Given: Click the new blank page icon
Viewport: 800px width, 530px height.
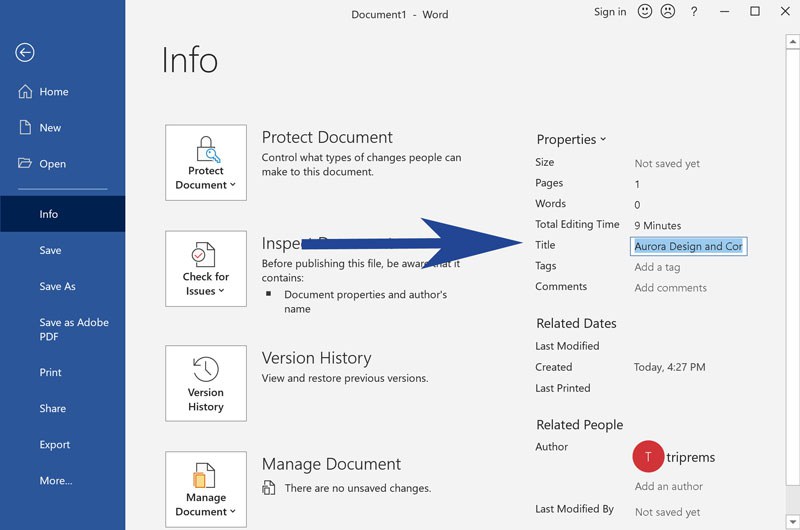Looking at the screenshot, I should click(25, 127).
